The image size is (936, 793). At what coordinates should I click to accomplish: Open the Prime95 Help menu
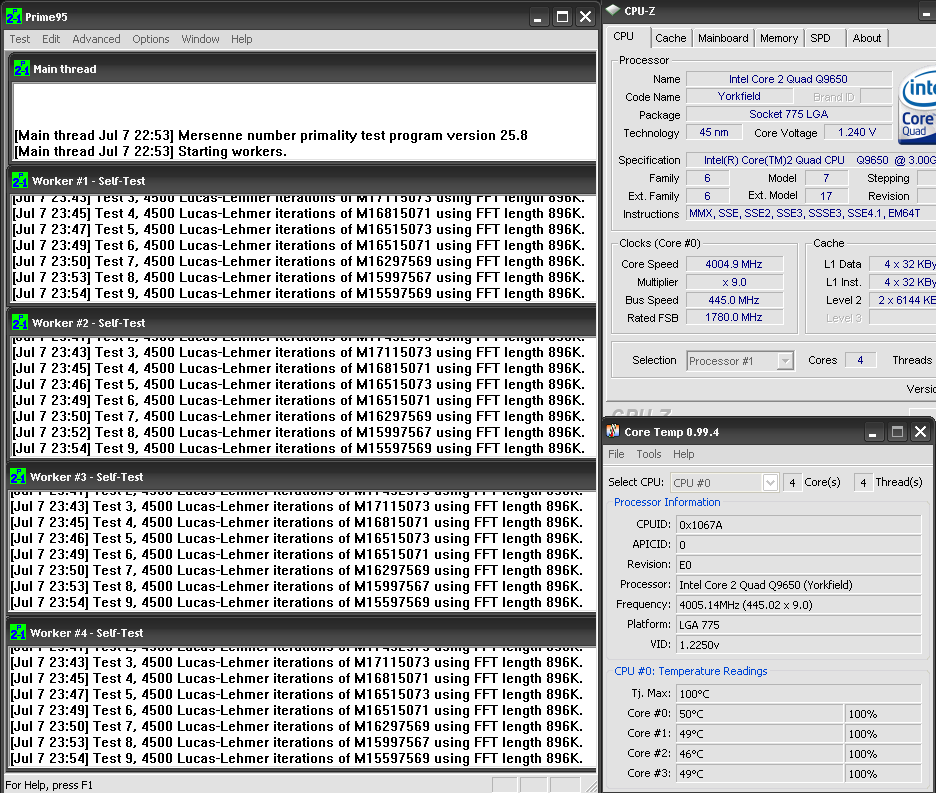point(242,39)
